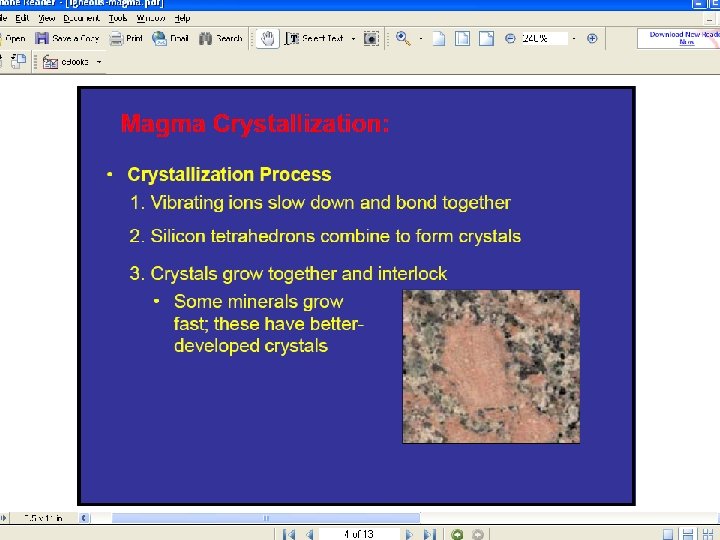Switch to single page layout
The width and height of the screenshot is (720, 540).
point(668,534)
